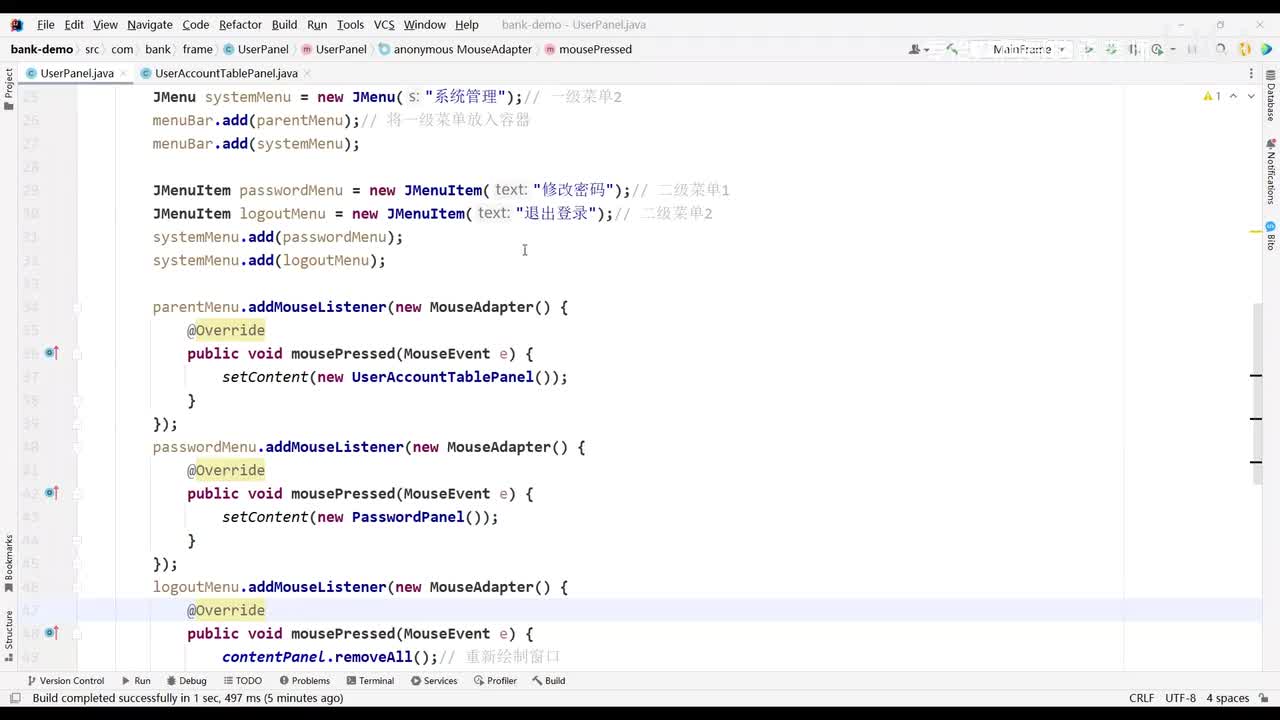Click the warning indicator showing 1 problem

1212,97
